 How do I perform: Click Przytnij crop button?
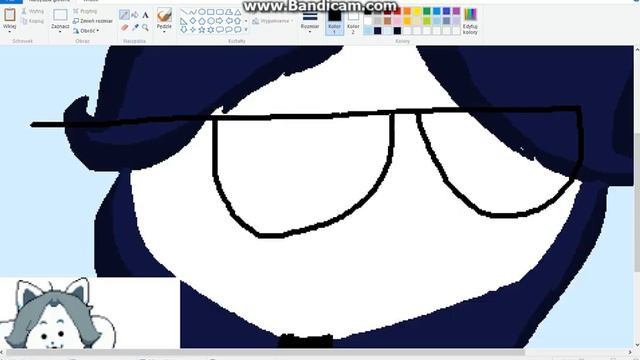pos(85,11)
